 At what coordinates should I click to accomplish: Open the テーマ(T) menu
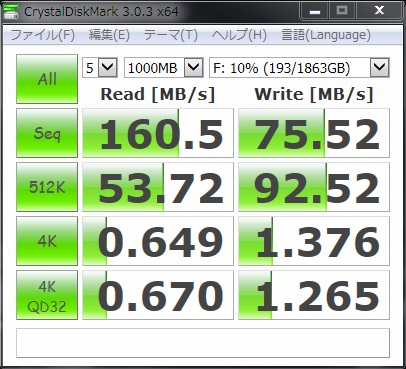pos(171,35)
